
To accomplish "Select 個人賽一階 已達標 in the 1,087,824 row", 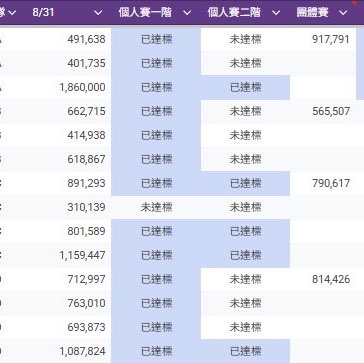I will 156,351.
